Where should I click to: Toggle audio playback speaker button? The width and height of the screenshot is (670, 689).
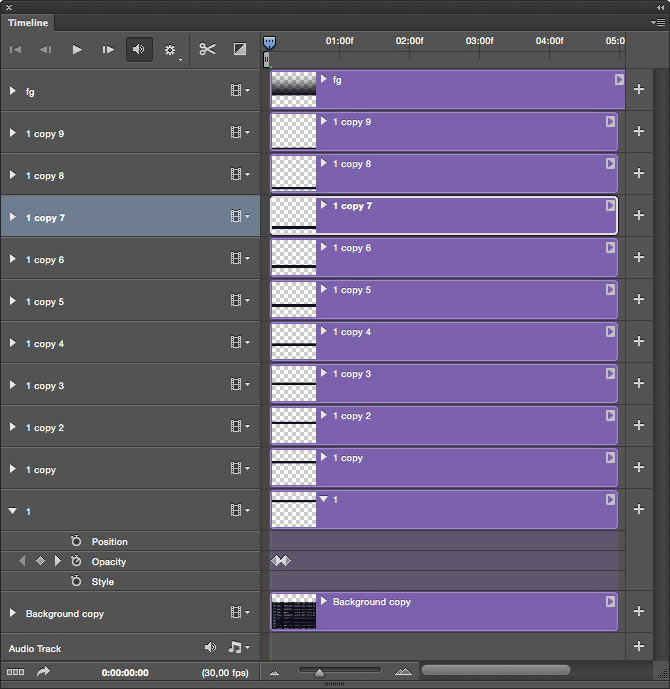(139, 49)
